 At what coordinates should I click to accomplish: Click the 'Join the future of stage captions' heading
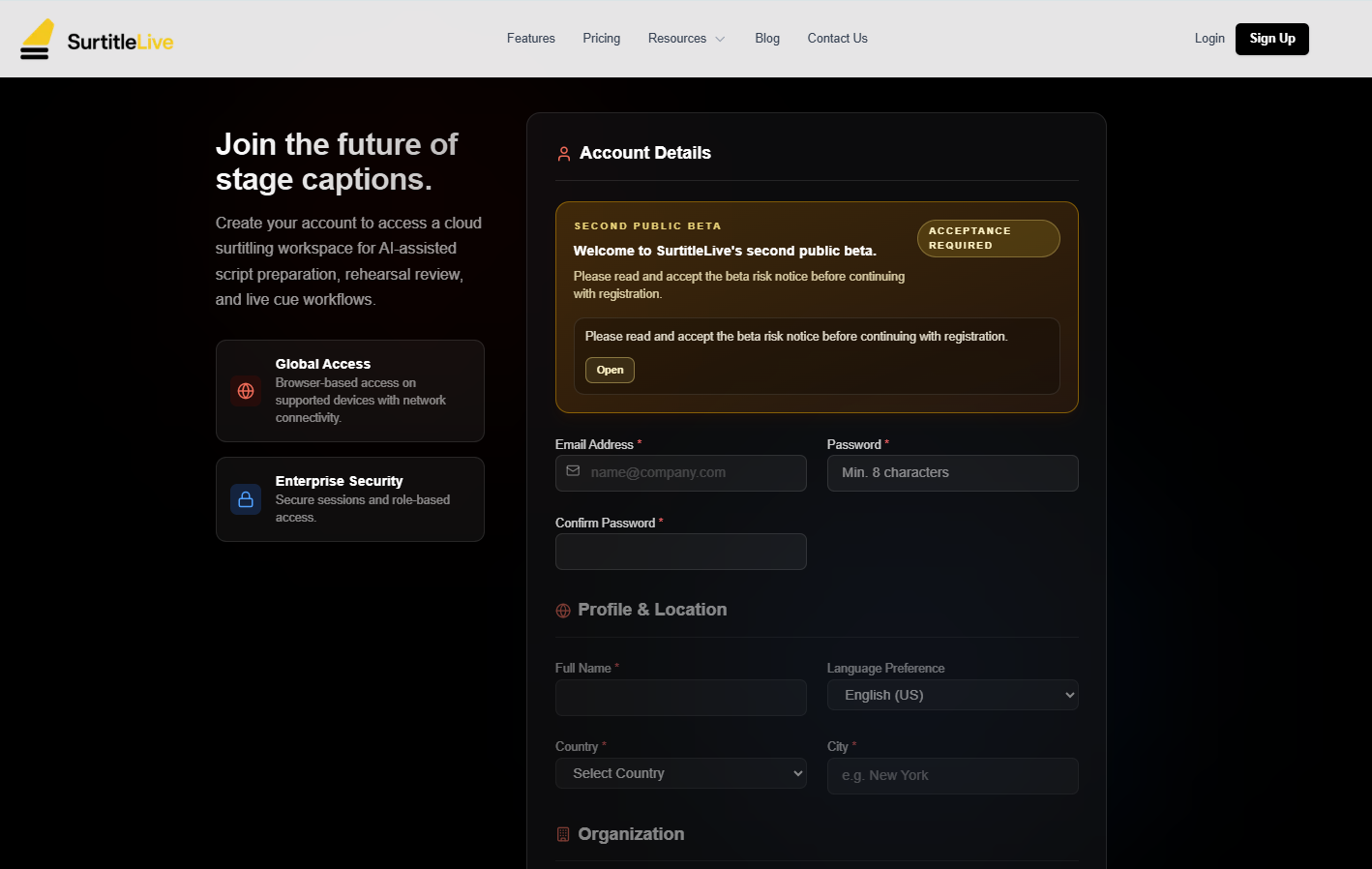[337, 162]
